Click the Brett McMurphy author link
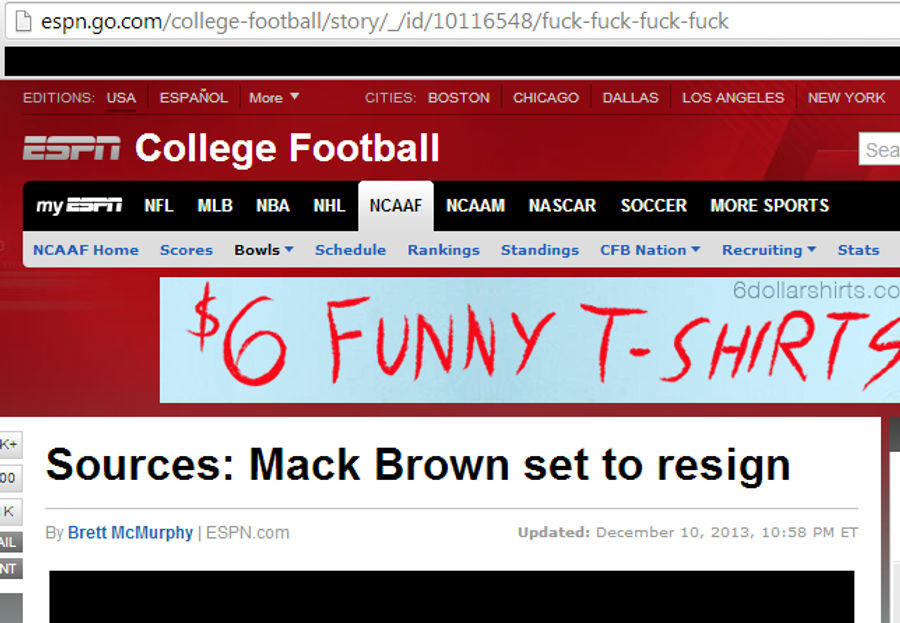The width and height of the screenshot is (900, 623). [130, 532]
